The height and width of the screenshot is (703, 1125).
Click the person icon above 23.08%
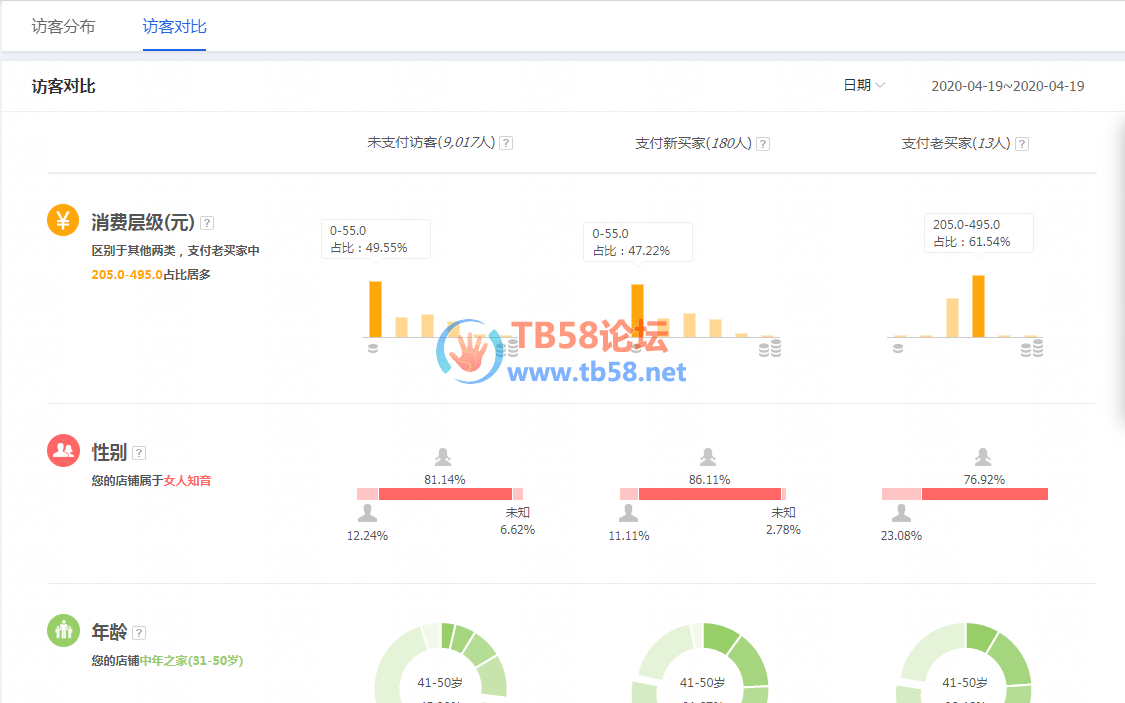click(901, 513)
